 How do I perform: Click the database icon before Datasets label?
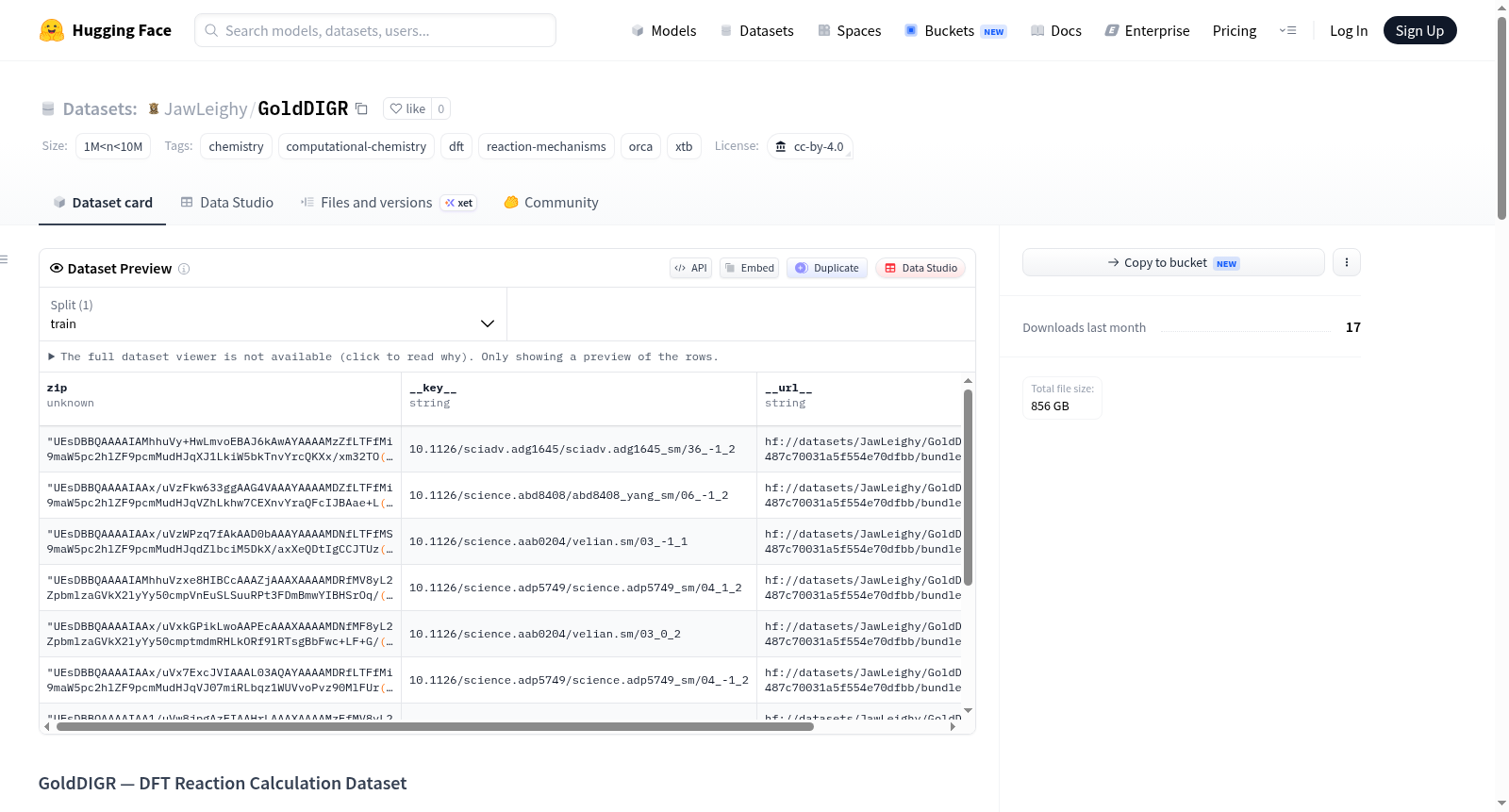48,108
